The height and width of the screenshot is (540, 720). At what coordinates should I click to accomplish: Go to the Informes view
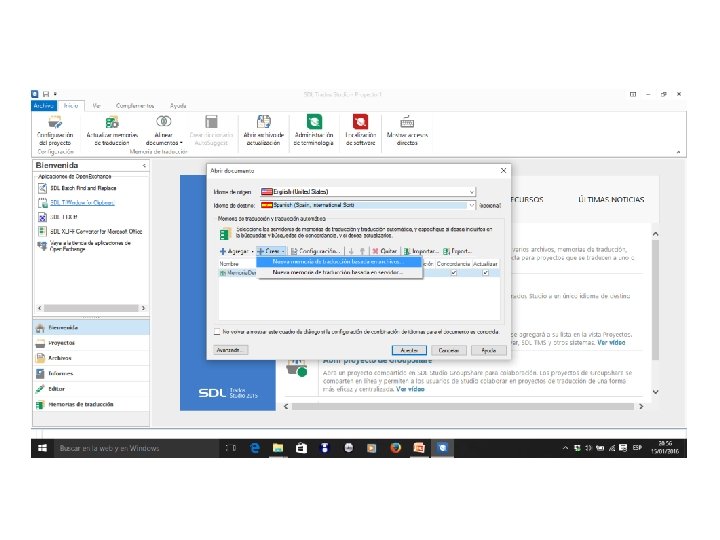(x=91, y=374)
